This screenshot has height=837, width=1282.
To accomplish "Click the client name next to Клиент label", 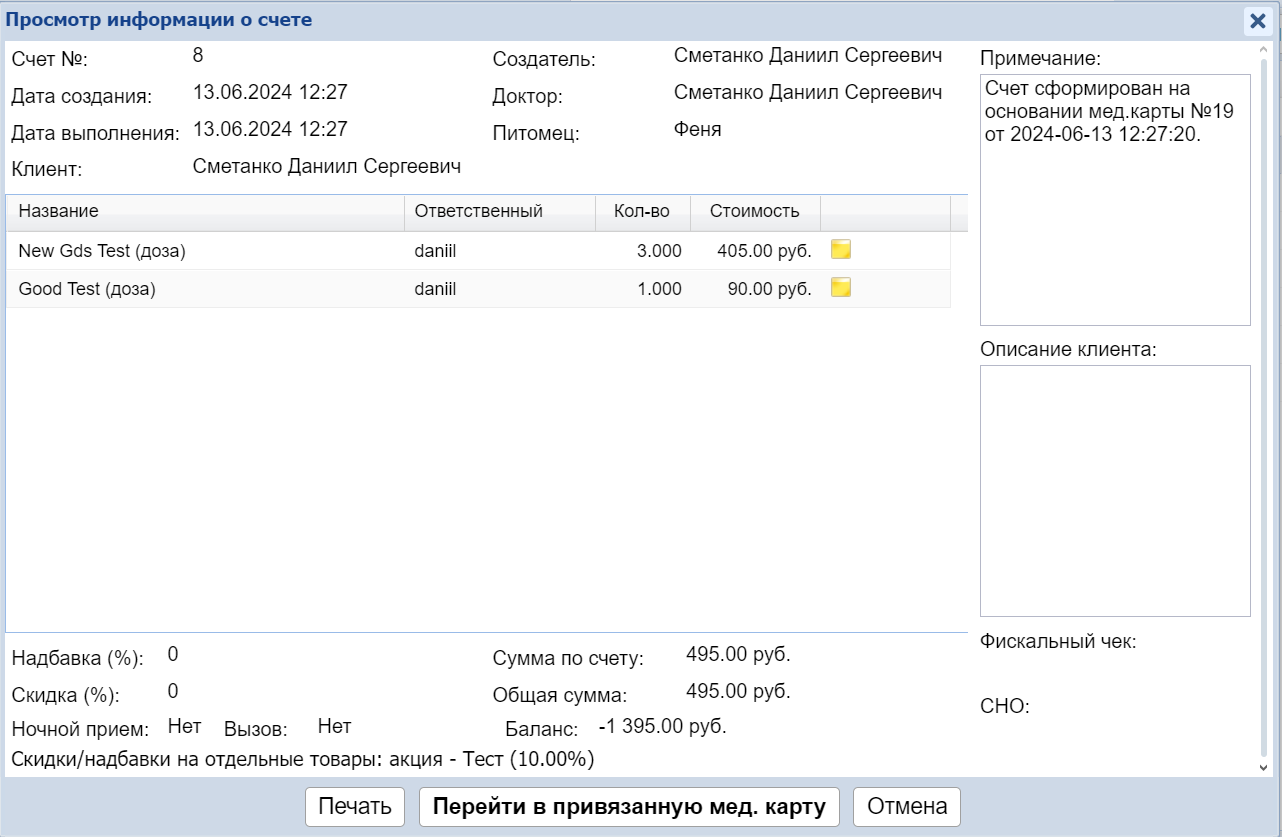I will (326, 167).
